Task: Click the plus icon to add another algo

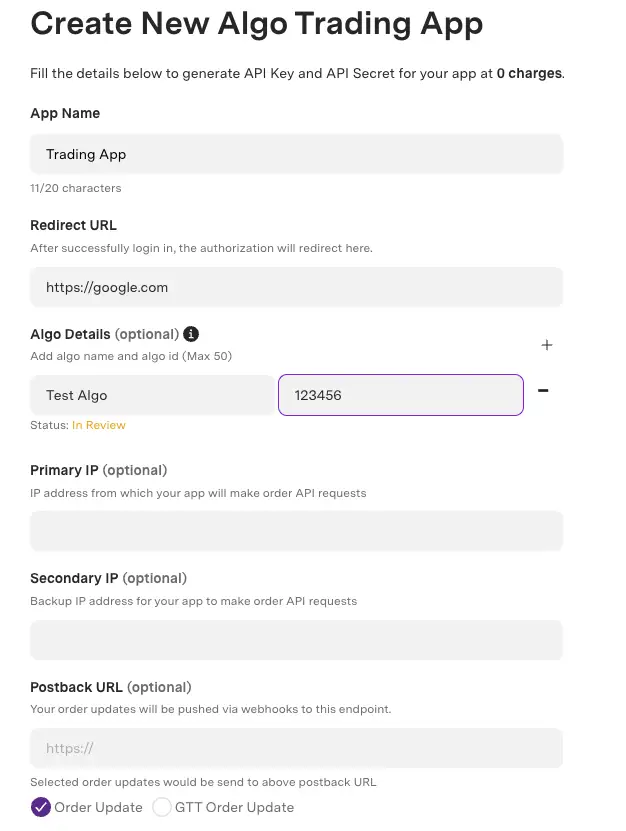Action: pos(547,344)
